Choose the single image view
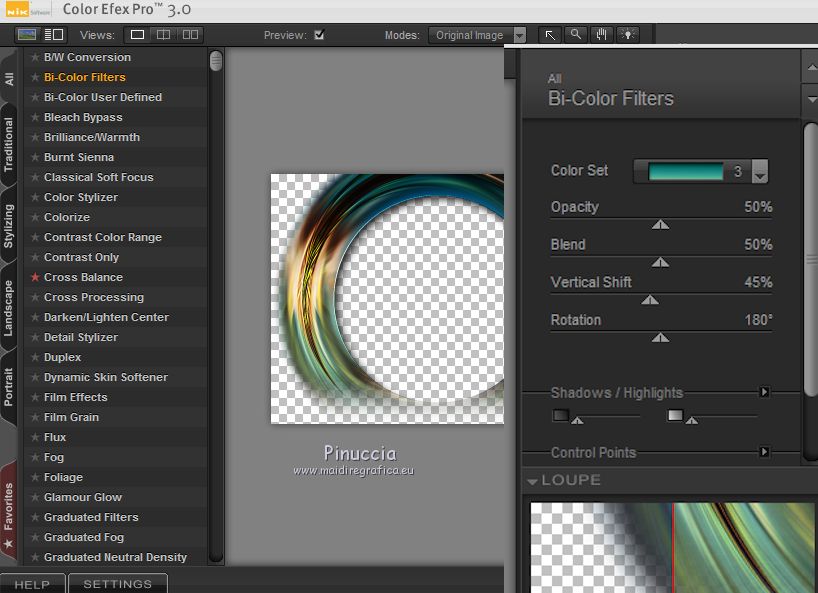The width and height of the screenshot is (818, 593). [137, 35]
